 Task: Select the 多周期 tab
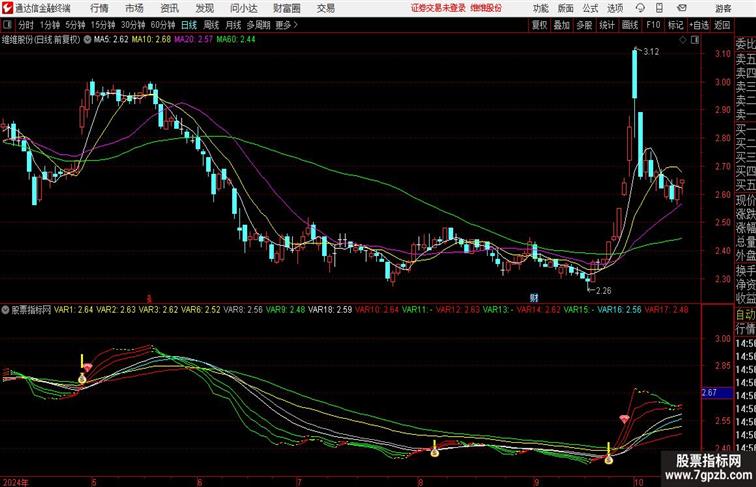point(258,25)
